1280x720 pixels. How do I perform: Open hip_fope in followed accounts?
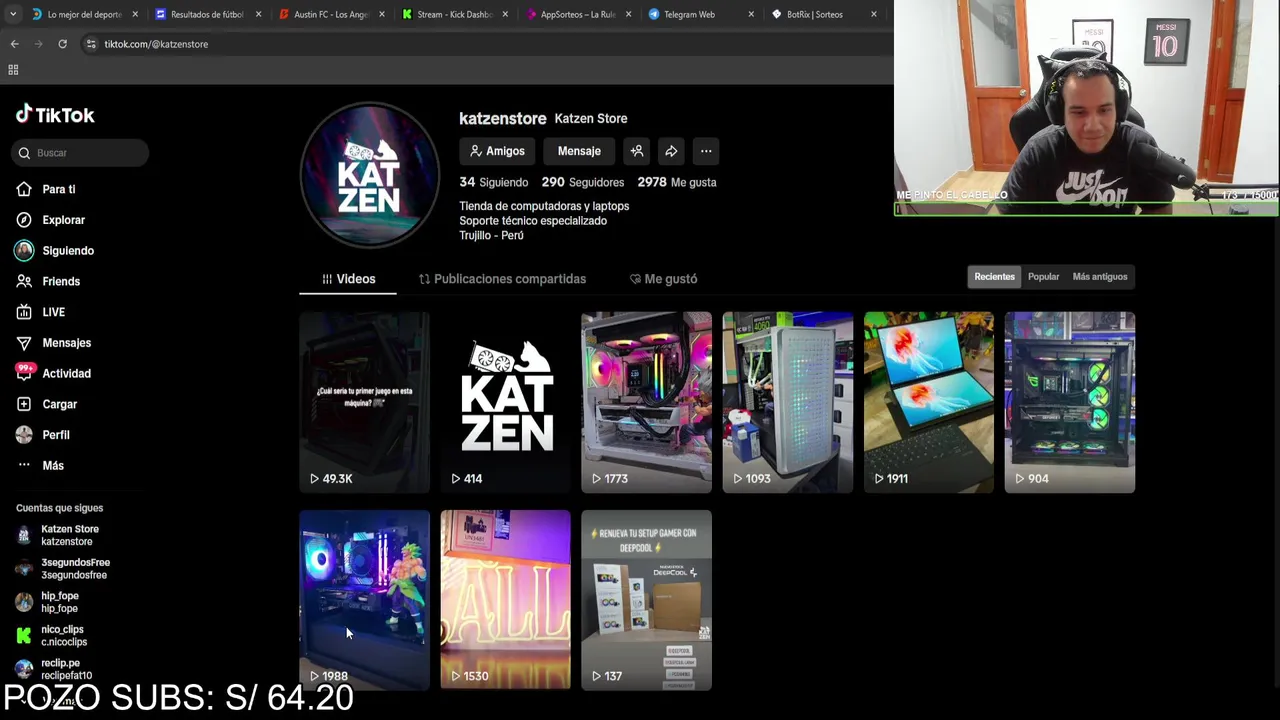48,602
